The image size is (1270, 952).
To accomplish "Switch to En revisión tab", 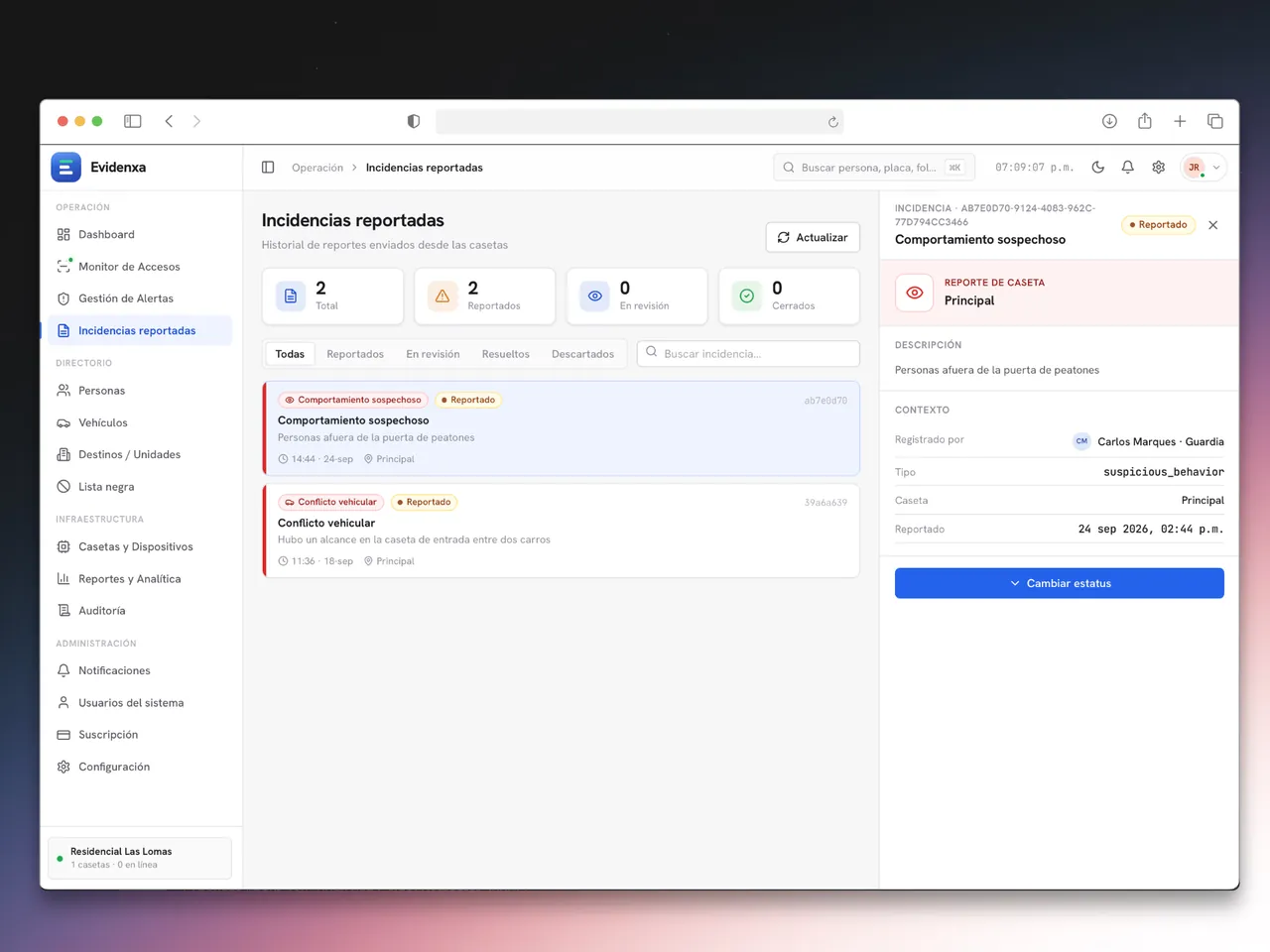I will 433,354.
